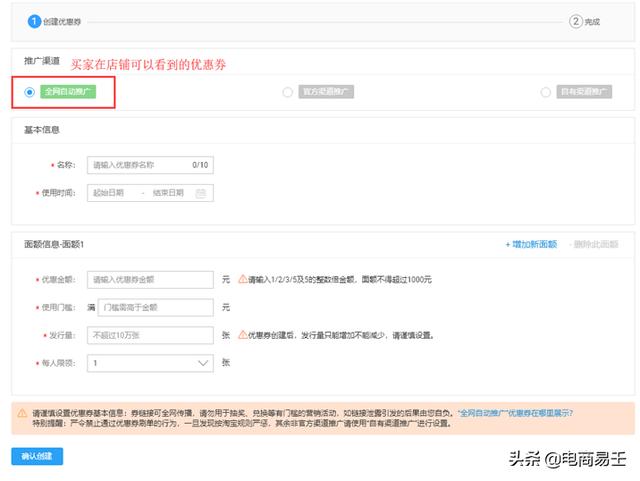This screenshot has width=640, height=481.
Task: Open the 起始日期 date picker
Action: point(112,193)
